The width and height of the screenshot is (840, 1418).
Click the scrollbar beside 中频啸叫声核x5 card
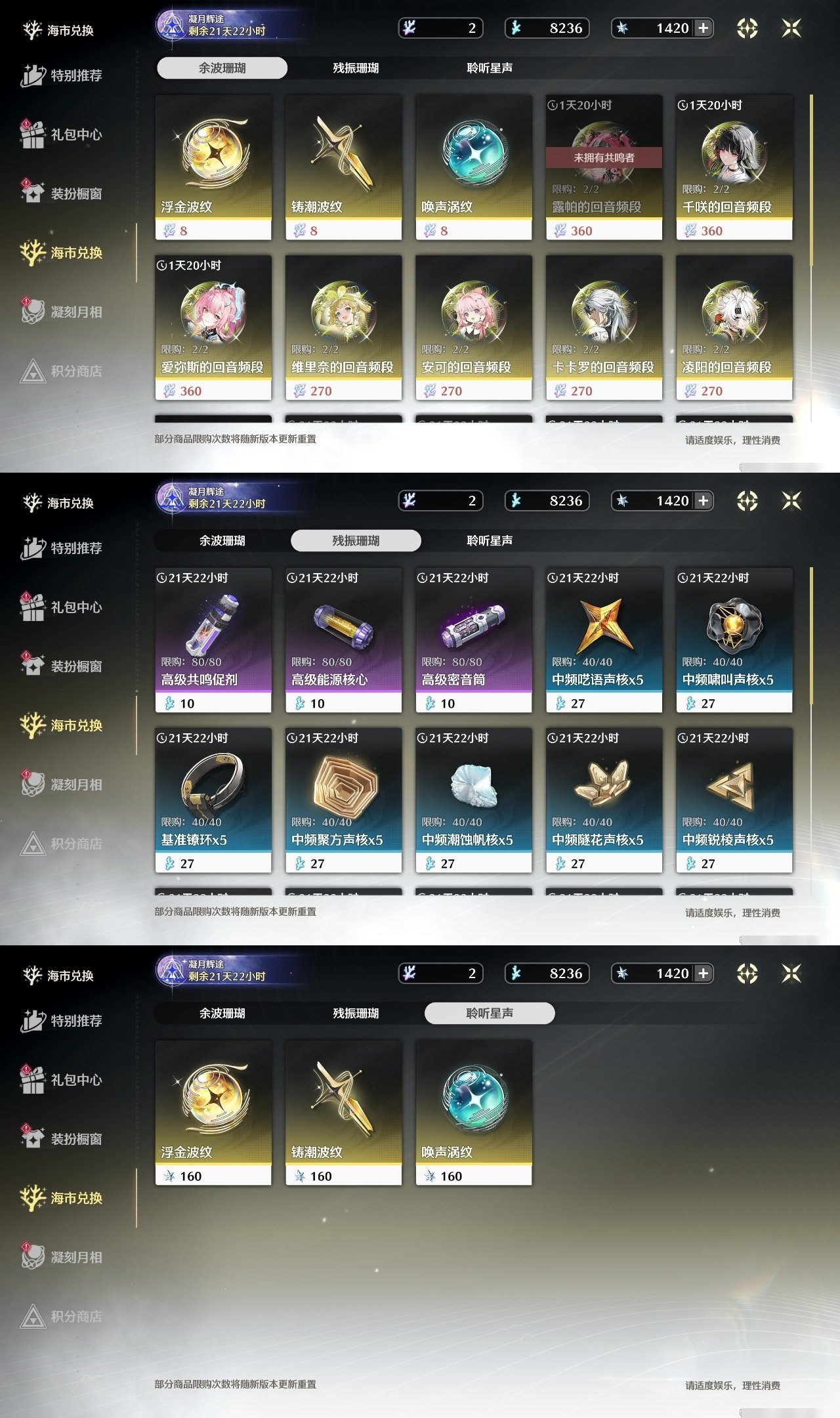pyautogui.click(x=812, y=635)
